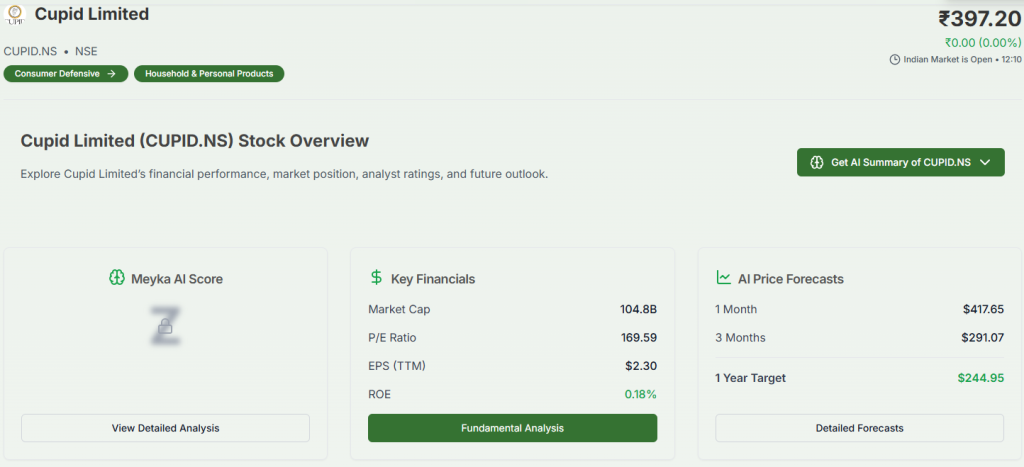
Task: Click the AI Price Forecasts title
Action: click(791, 279)
